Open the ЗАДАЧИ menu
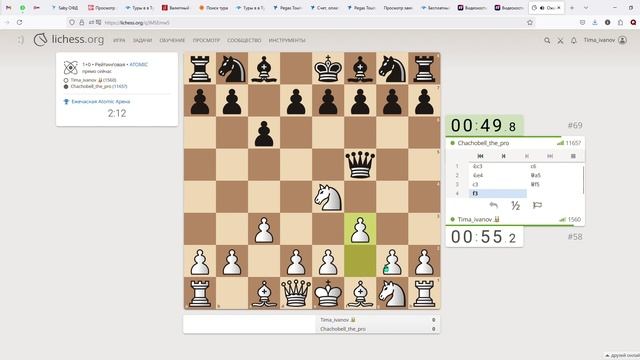This screenshot has height=360, width=640. (x=142, y=40)
